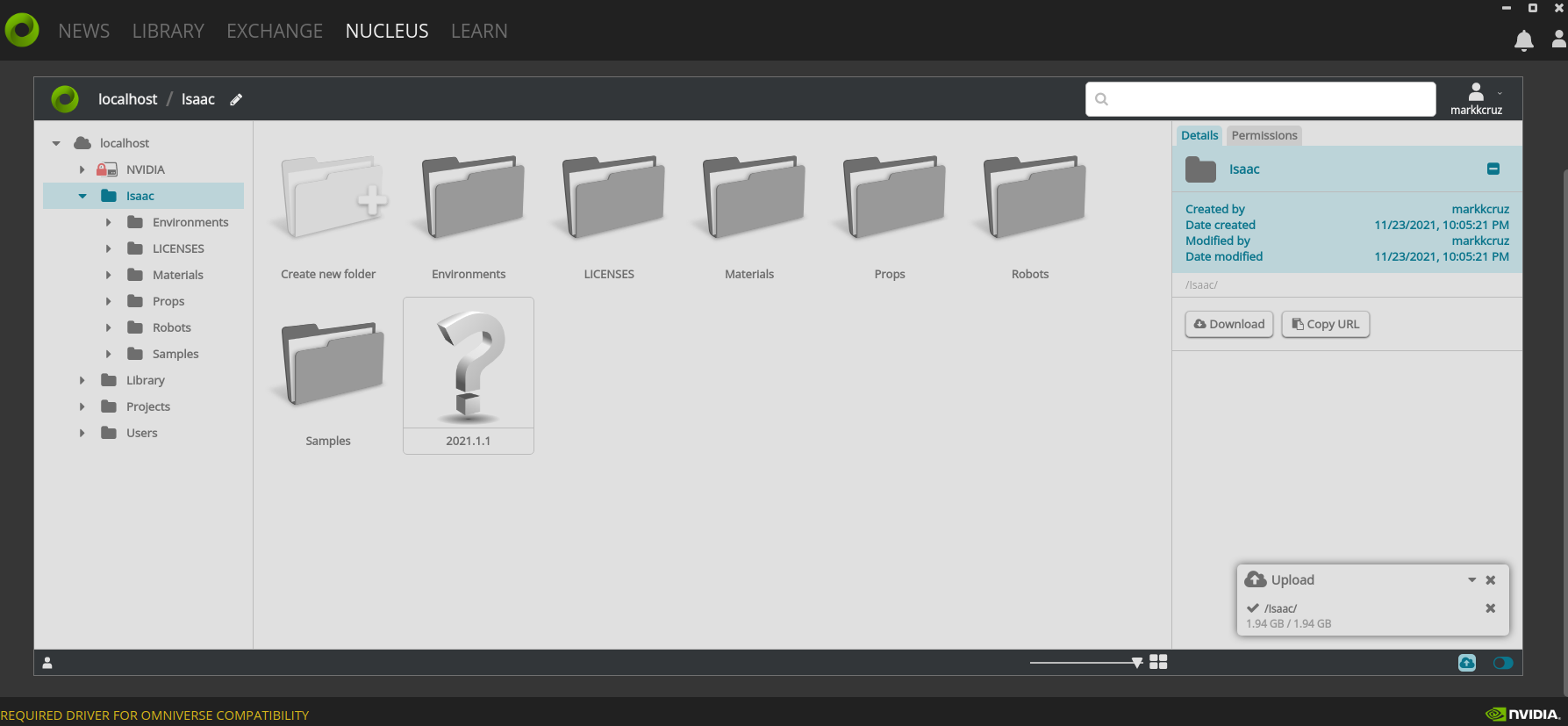This screenshot has width=1568, height=726.
Task: Switch to the Permissions tab
Action: coord(1264,135)
